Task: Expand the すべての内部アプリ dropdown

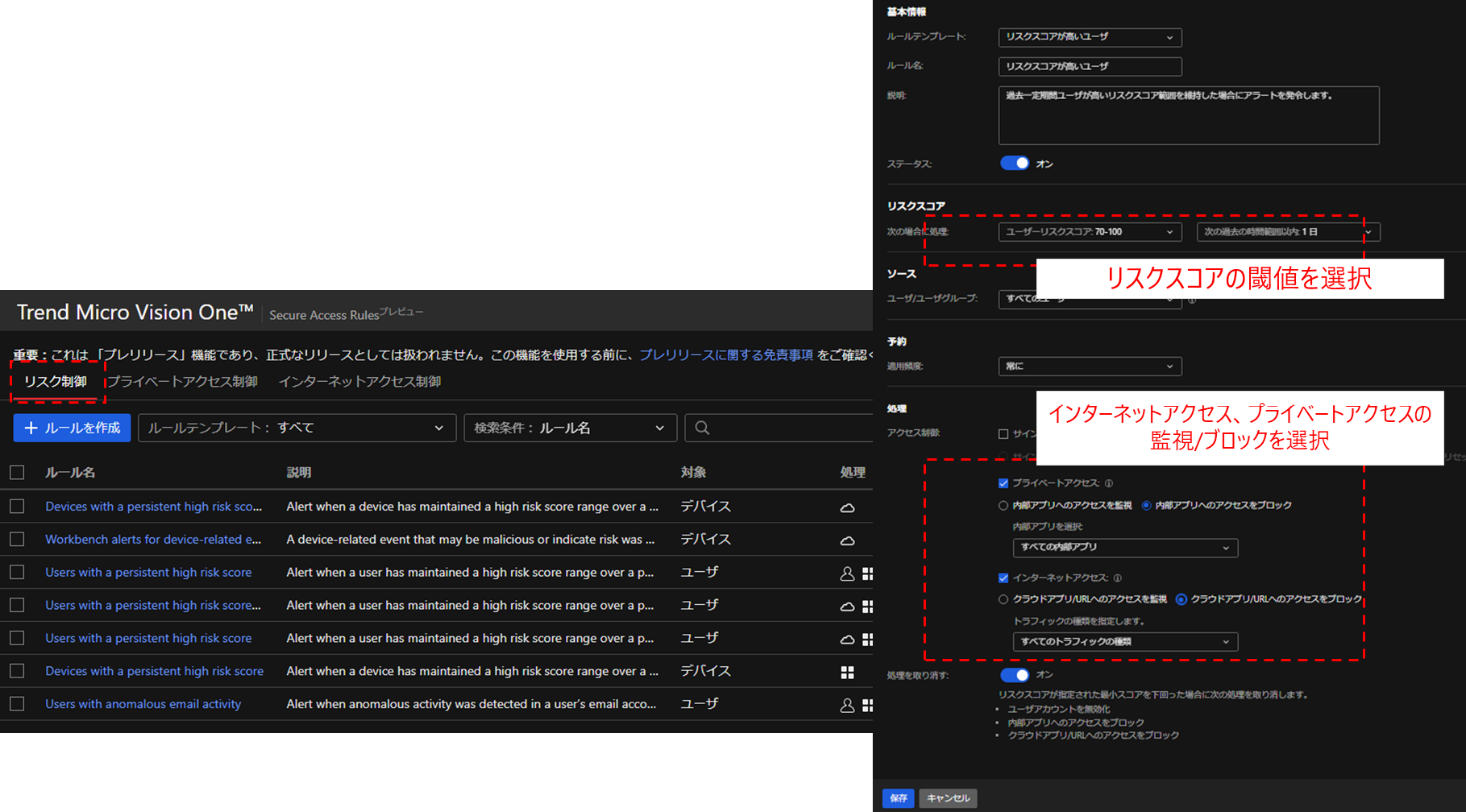Action: coord(1124,548)
